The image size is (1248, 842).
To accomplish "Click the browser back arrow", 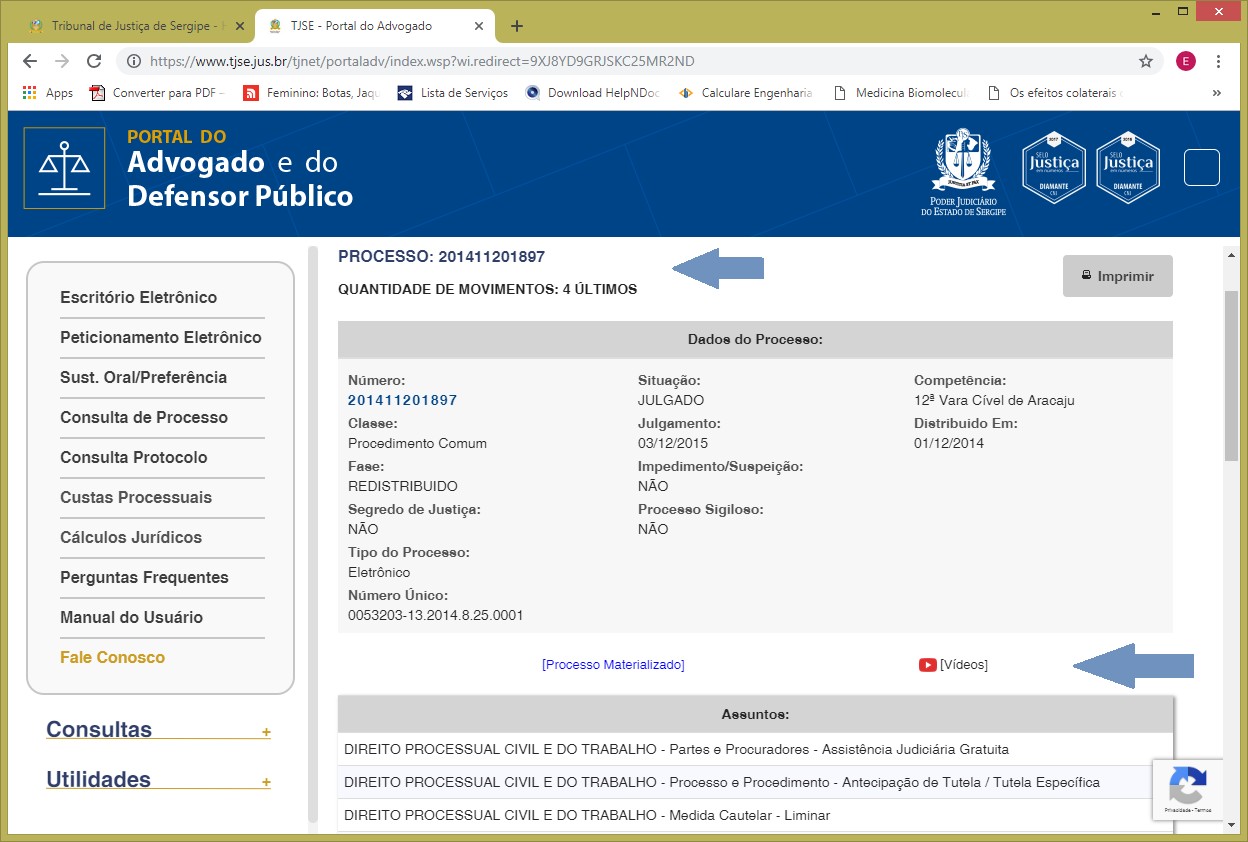I will tap(30, 61).
